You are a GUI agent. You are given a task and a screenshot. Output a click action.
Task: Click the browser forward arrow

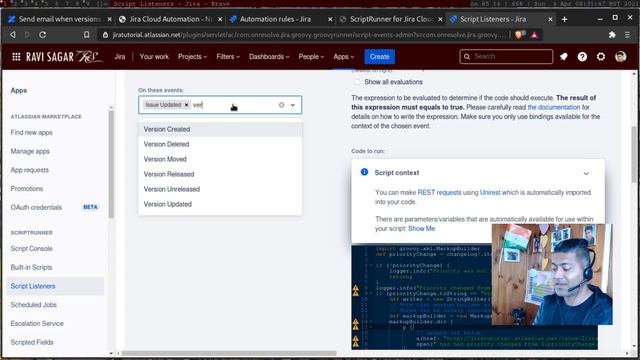point(27,35)
